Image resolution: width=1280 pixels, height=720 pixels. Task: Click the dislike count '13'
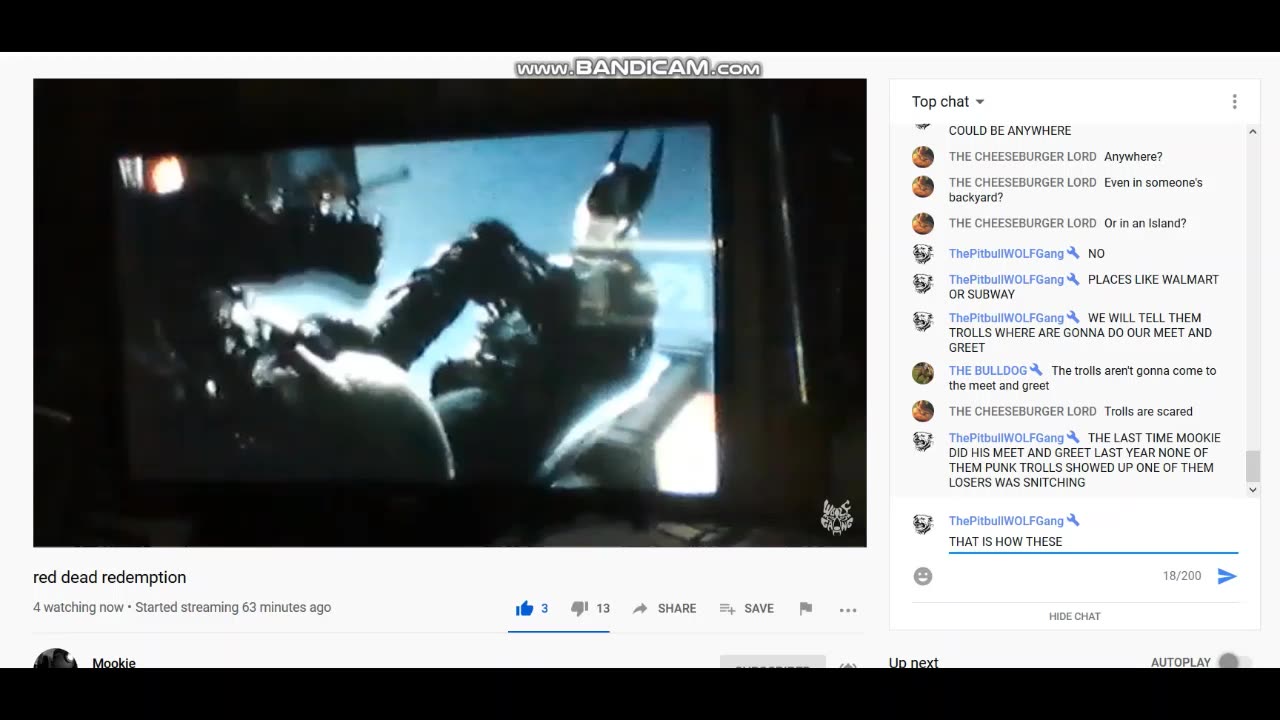coord(603,608)
